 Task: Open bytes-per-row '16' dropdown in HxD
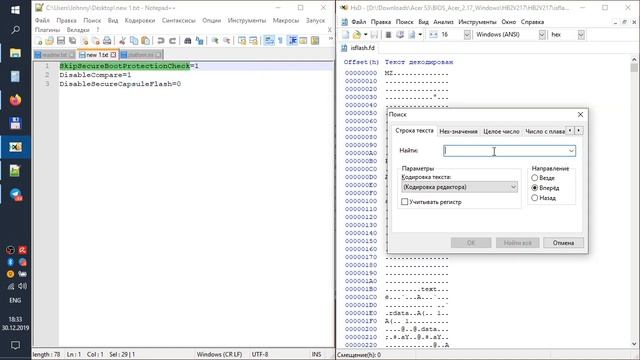click(x=467, y=35)
